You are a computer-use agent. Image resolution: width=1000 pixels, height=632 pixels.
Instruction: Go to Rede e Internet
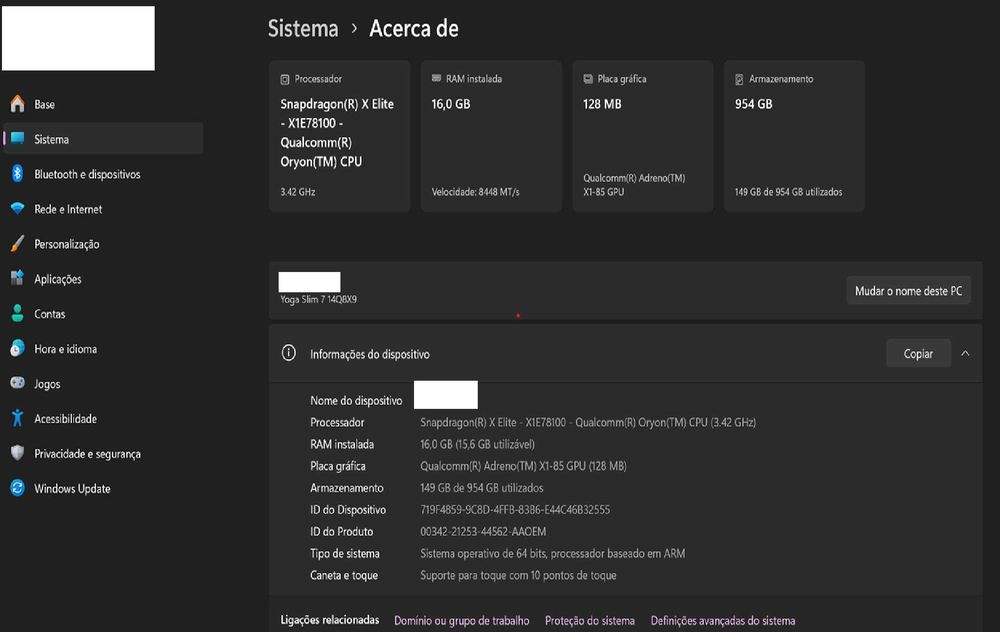pyautogui.click(x=103, y=209)
